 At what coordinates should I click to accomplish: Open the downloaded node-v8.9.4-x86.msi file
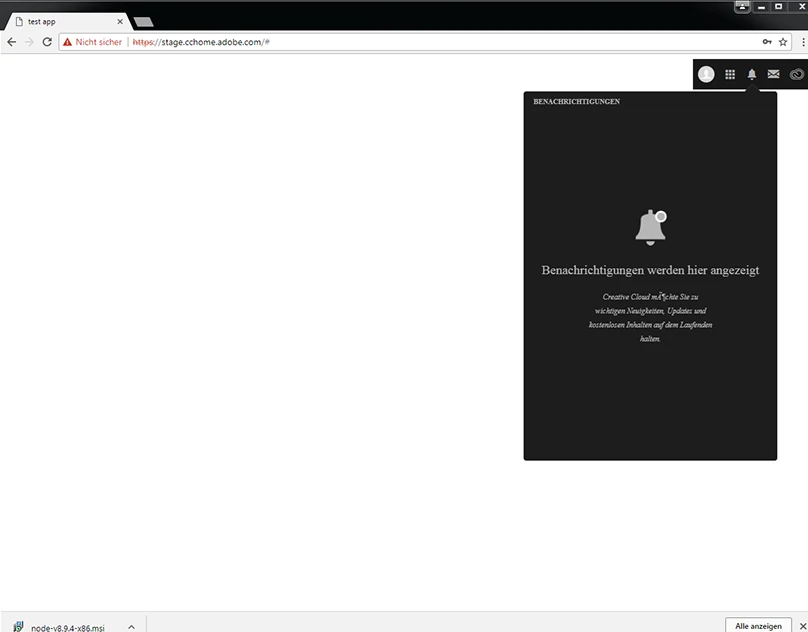[x=66, y=626]
